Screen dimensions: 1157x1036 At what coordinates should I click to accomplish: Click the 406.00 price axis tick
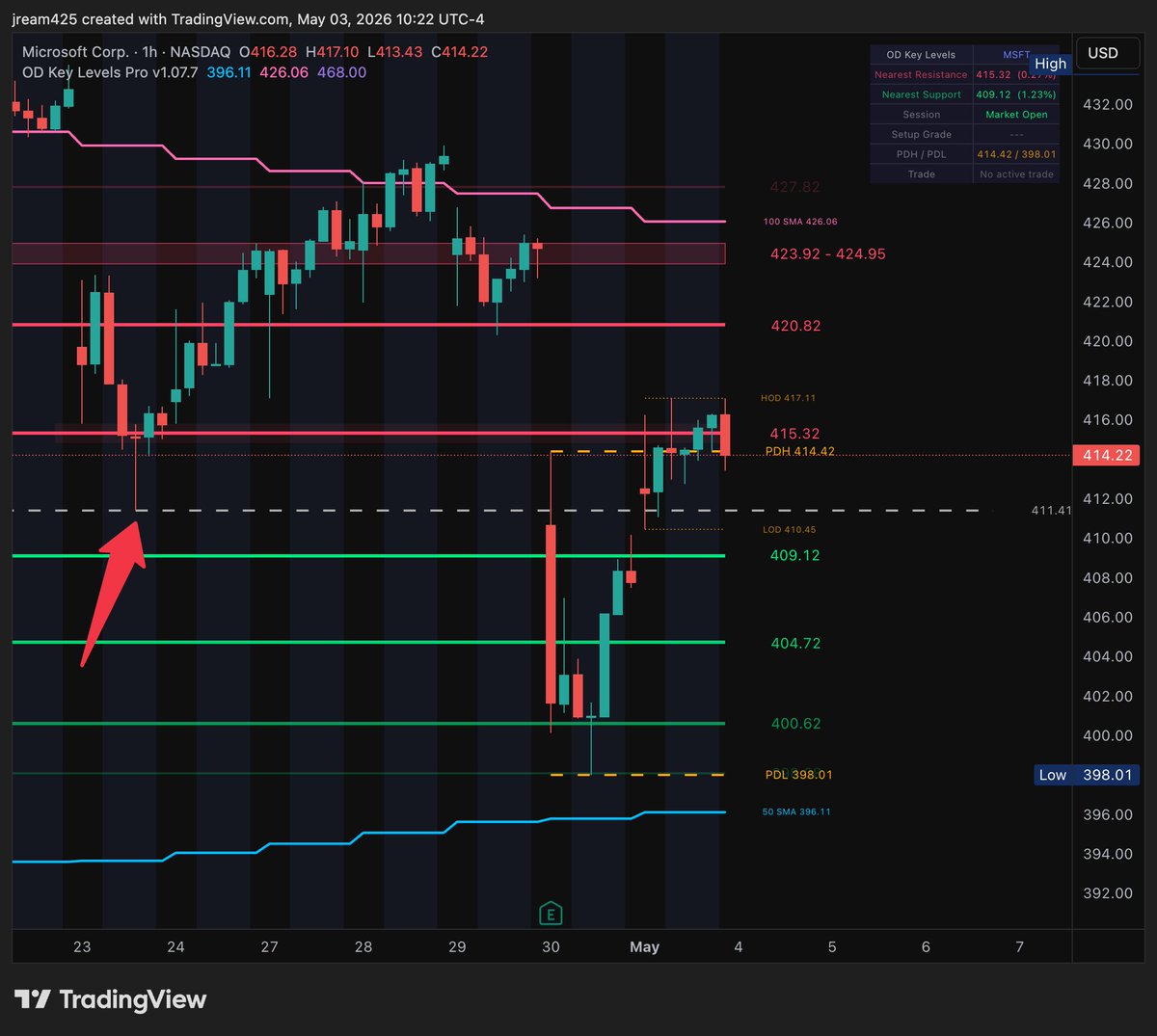(x=1108, y=618)
